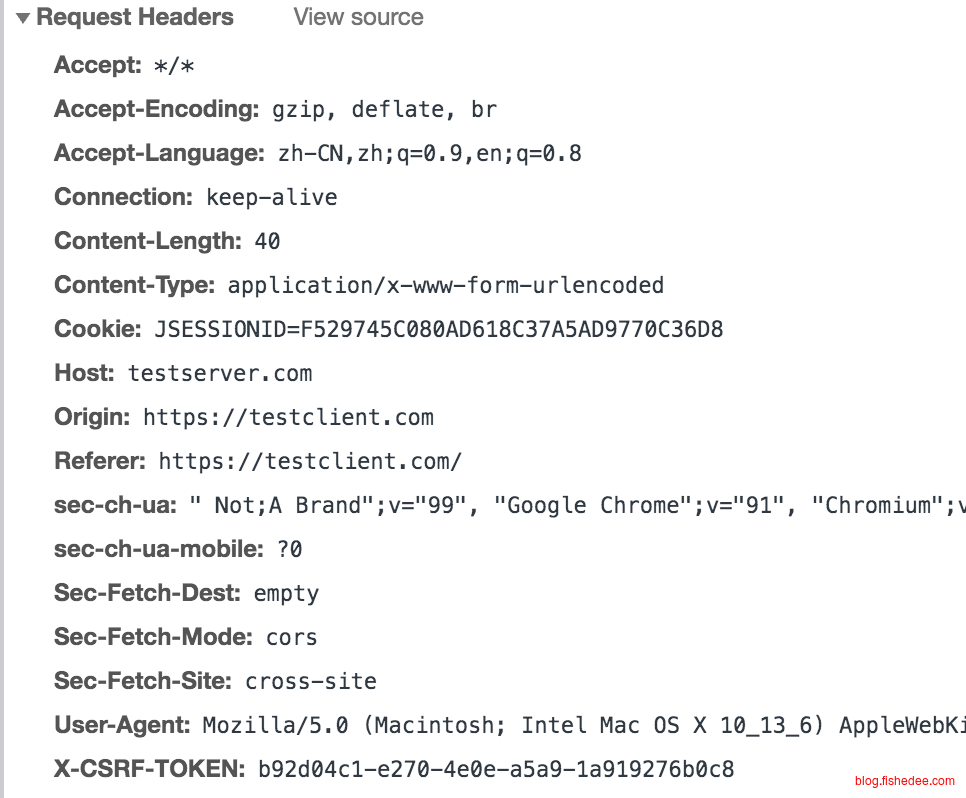Click the Origin header URL value

(x=288, y=418)
